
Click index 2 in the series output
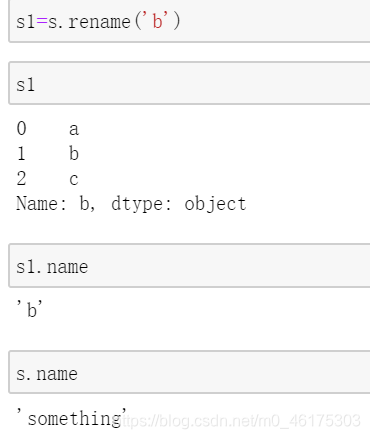[21, 179]
